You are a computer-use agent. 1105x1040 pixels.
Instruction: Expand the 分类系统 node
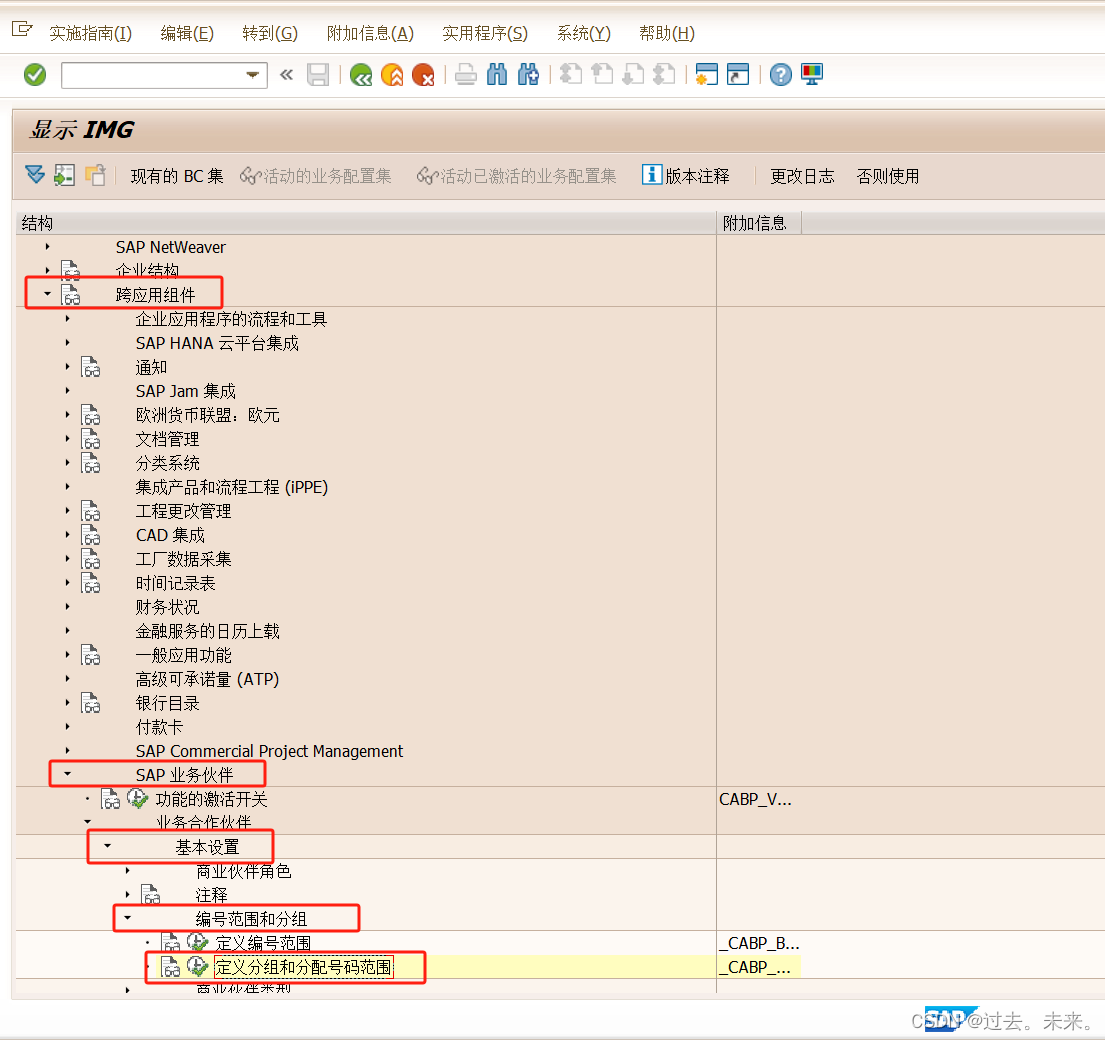tap(68, 462)
